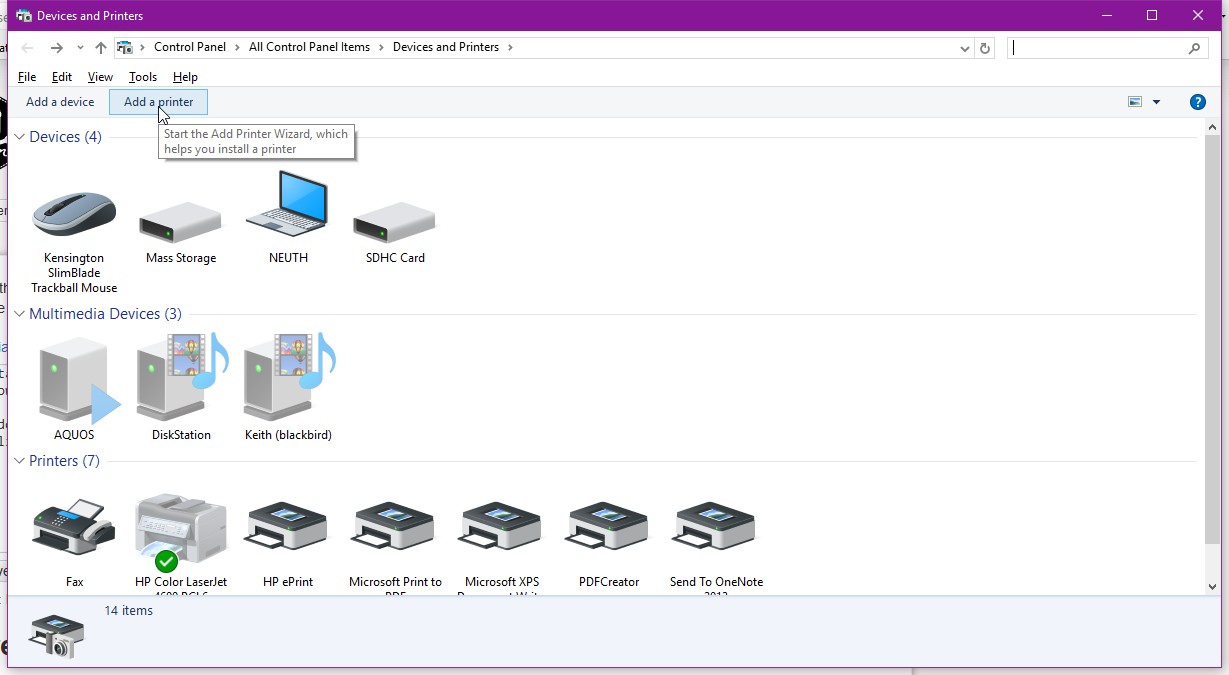Select the SDHC Card device icon
The image size is (1229, 675).
click(x=395, y=221)
